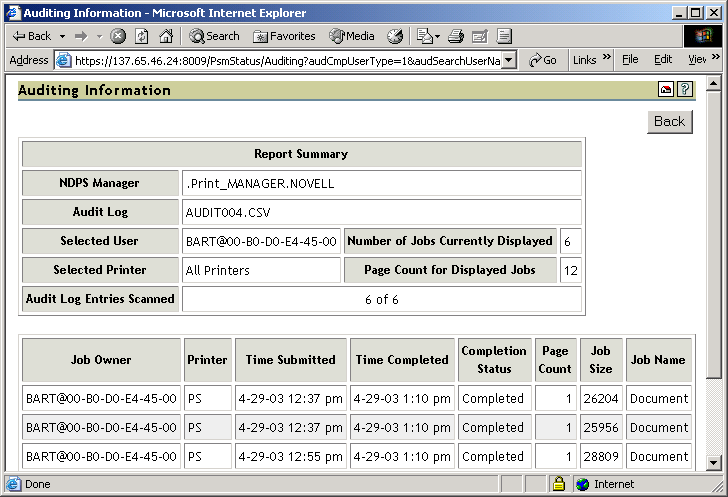Click the Job Size column header
The width and height of the screenshot is (728, 497).
(x=601, y=360)
